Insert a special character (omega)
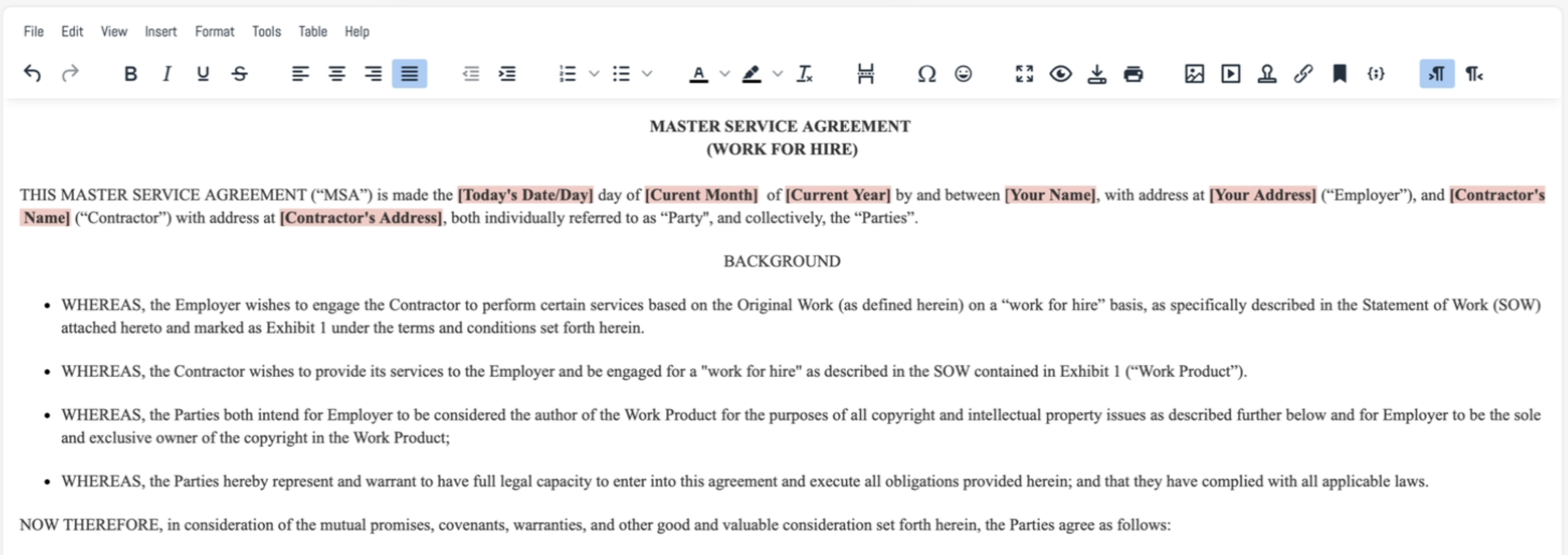This screenshot has height=555, width=1568. pos(927,74)
